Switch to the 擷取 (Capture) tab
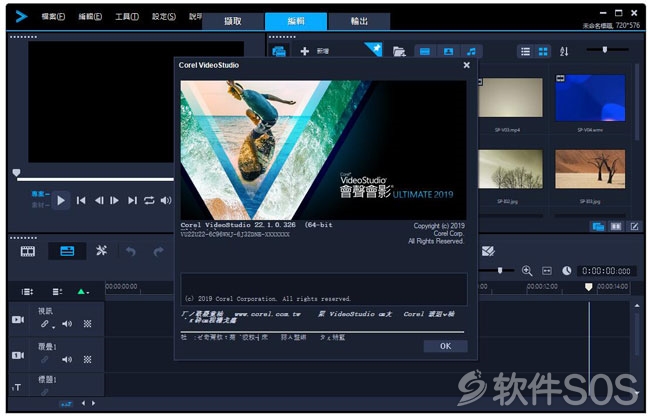Viewport: 650px width, 416px height. pos(233,21)
